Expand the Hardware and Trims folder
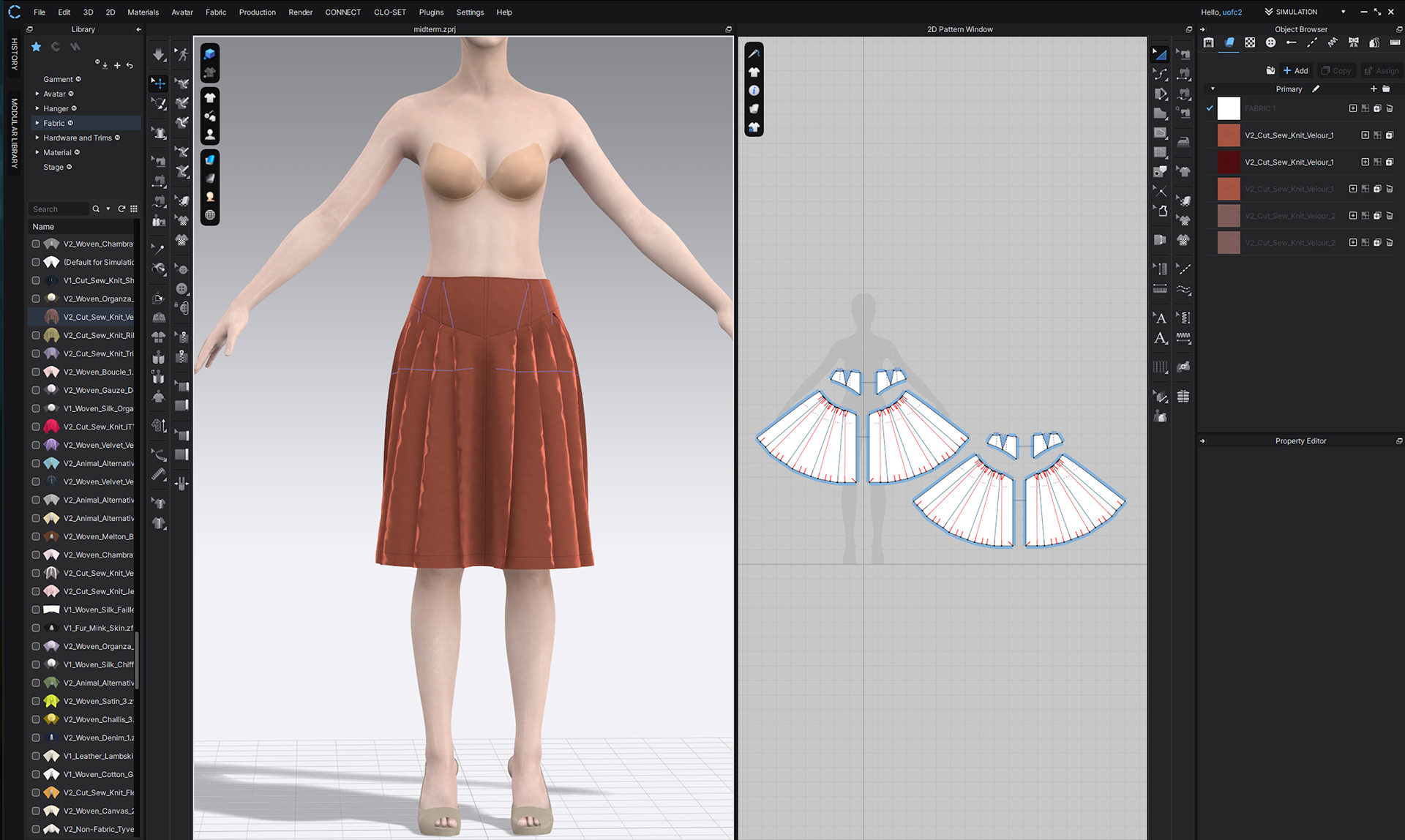 37,138
